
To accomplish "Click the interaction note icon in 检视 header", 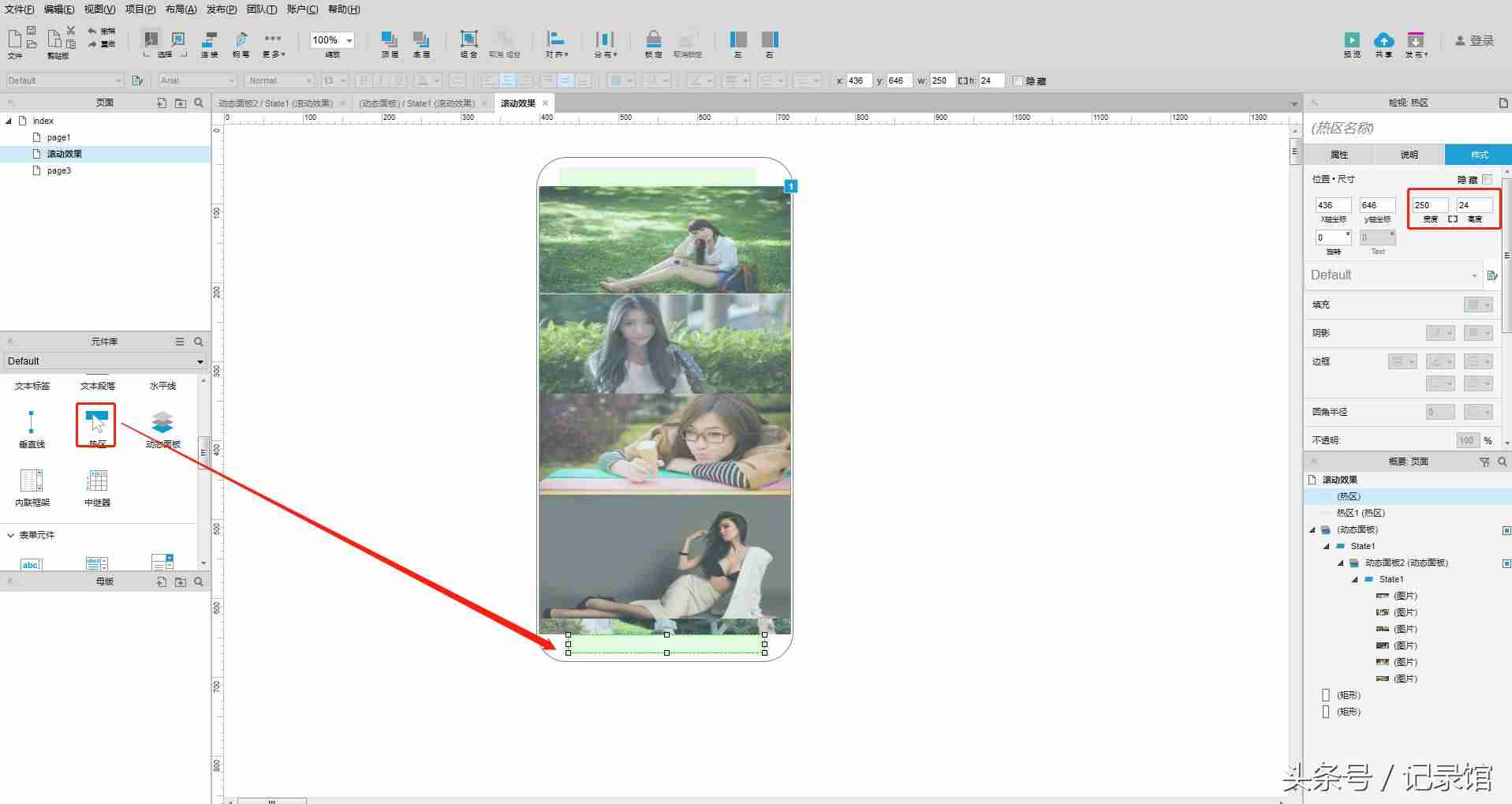I will (x=1503, y=103).
